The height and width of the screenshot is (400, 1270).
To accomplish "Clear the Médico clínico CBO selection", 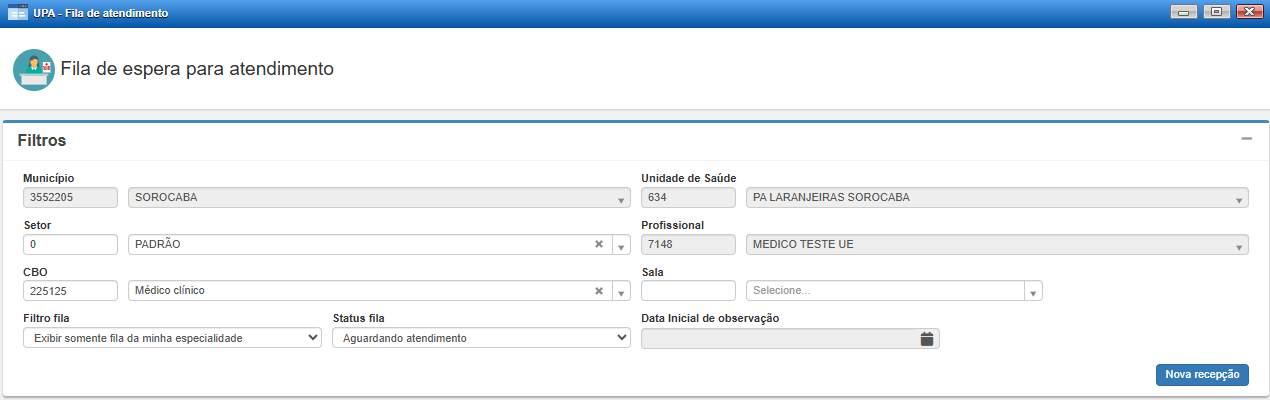I will pos(599,291).
